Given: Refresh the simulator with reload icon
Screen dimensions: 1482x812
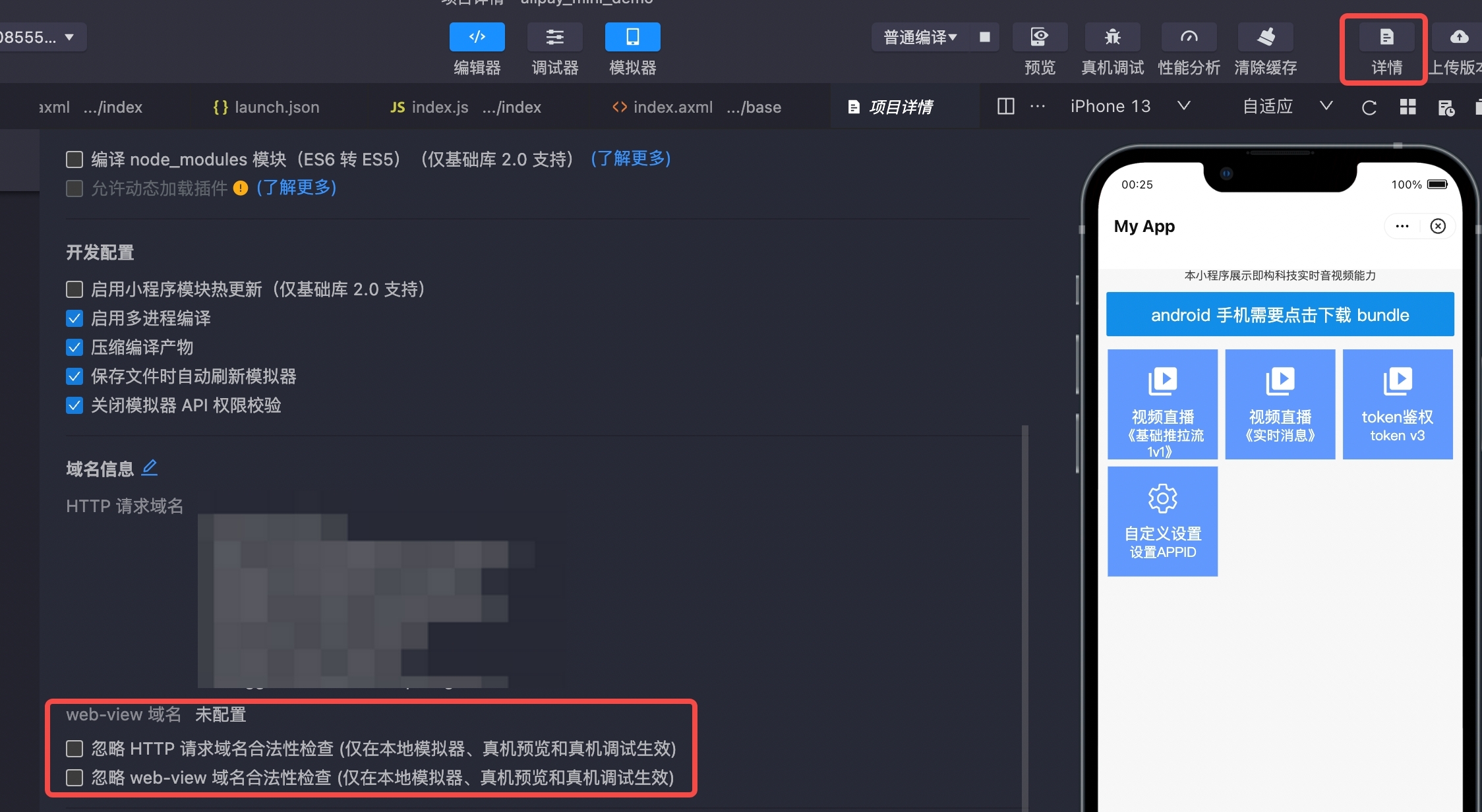Looking at the screenshot, I should click(x=1369, y=107).
